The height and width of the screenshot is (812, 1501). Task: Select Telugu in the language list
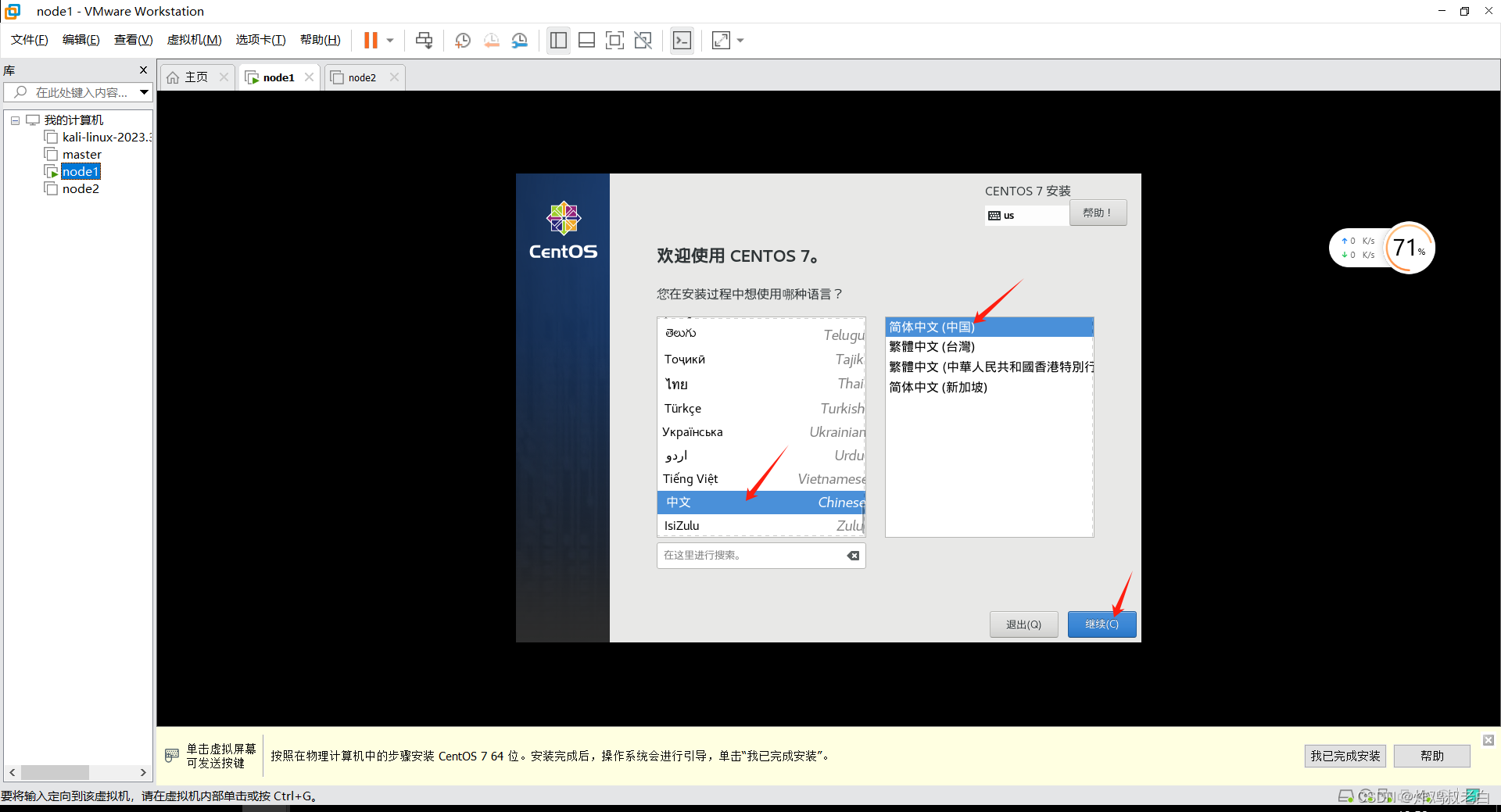(761, 334)
